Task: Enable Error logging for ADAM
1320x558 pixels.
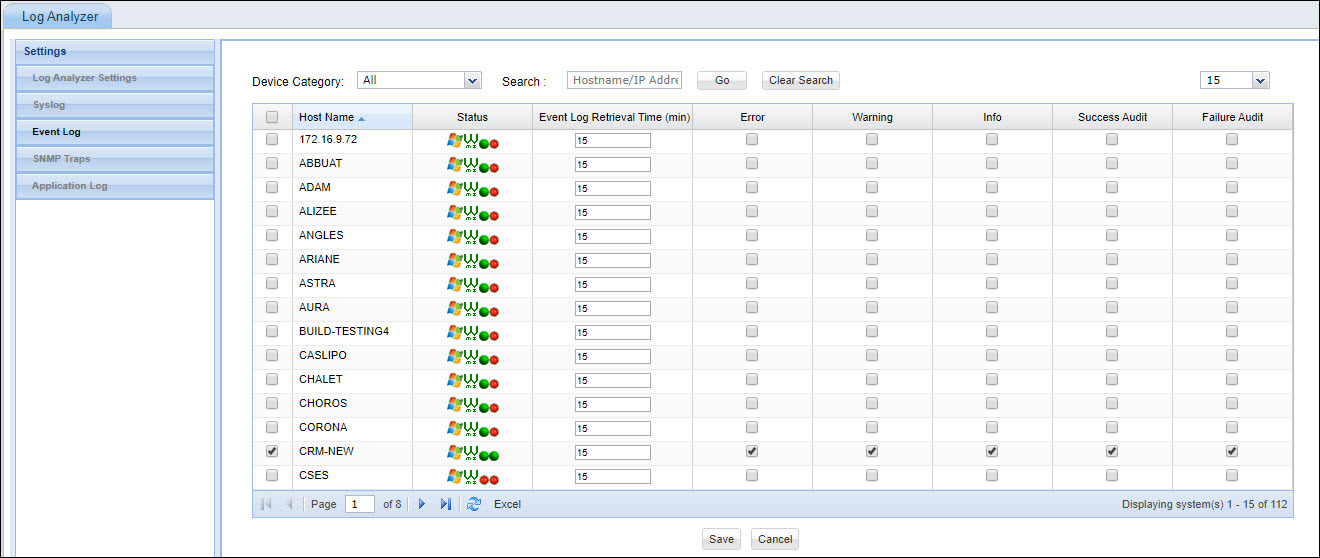Action: [752, 188]
